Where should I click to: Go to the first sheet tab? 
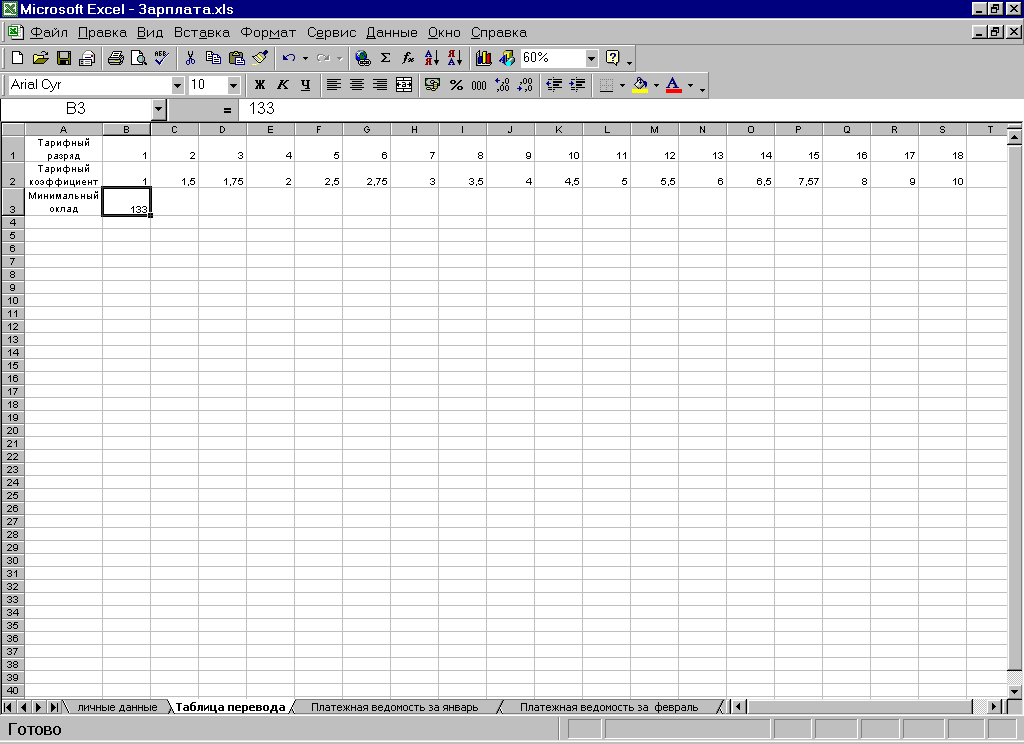pos(8,707)
